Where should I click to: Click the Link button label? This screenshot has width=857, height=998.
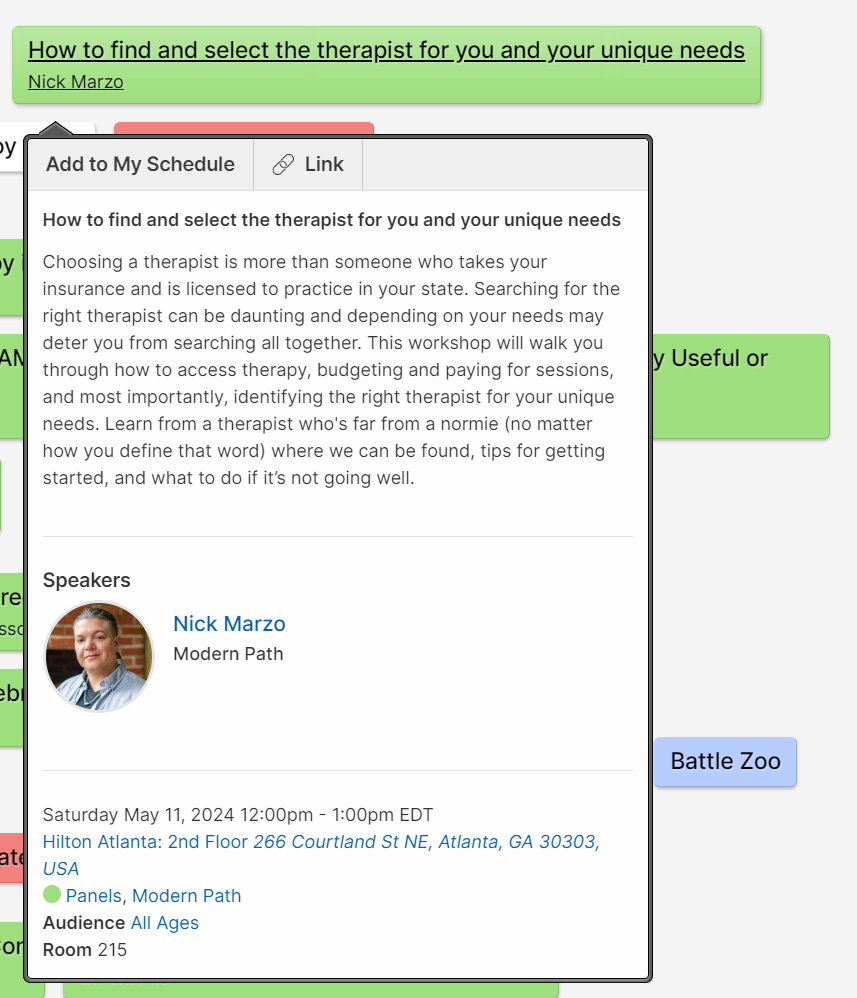[x=324, y=165]
